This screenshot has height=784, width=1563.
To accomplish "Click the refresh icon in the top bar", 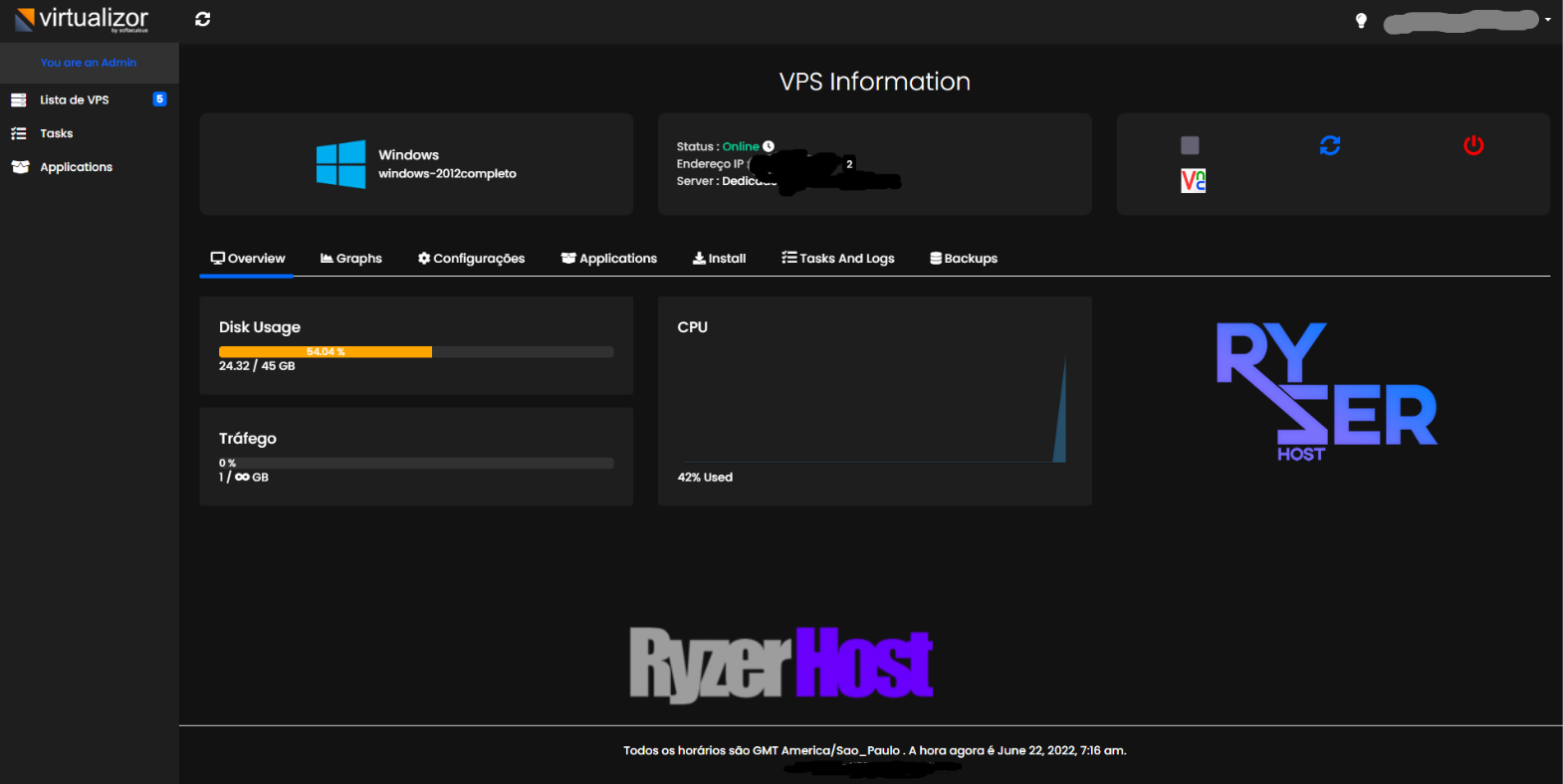I will [x=203, y=19].
